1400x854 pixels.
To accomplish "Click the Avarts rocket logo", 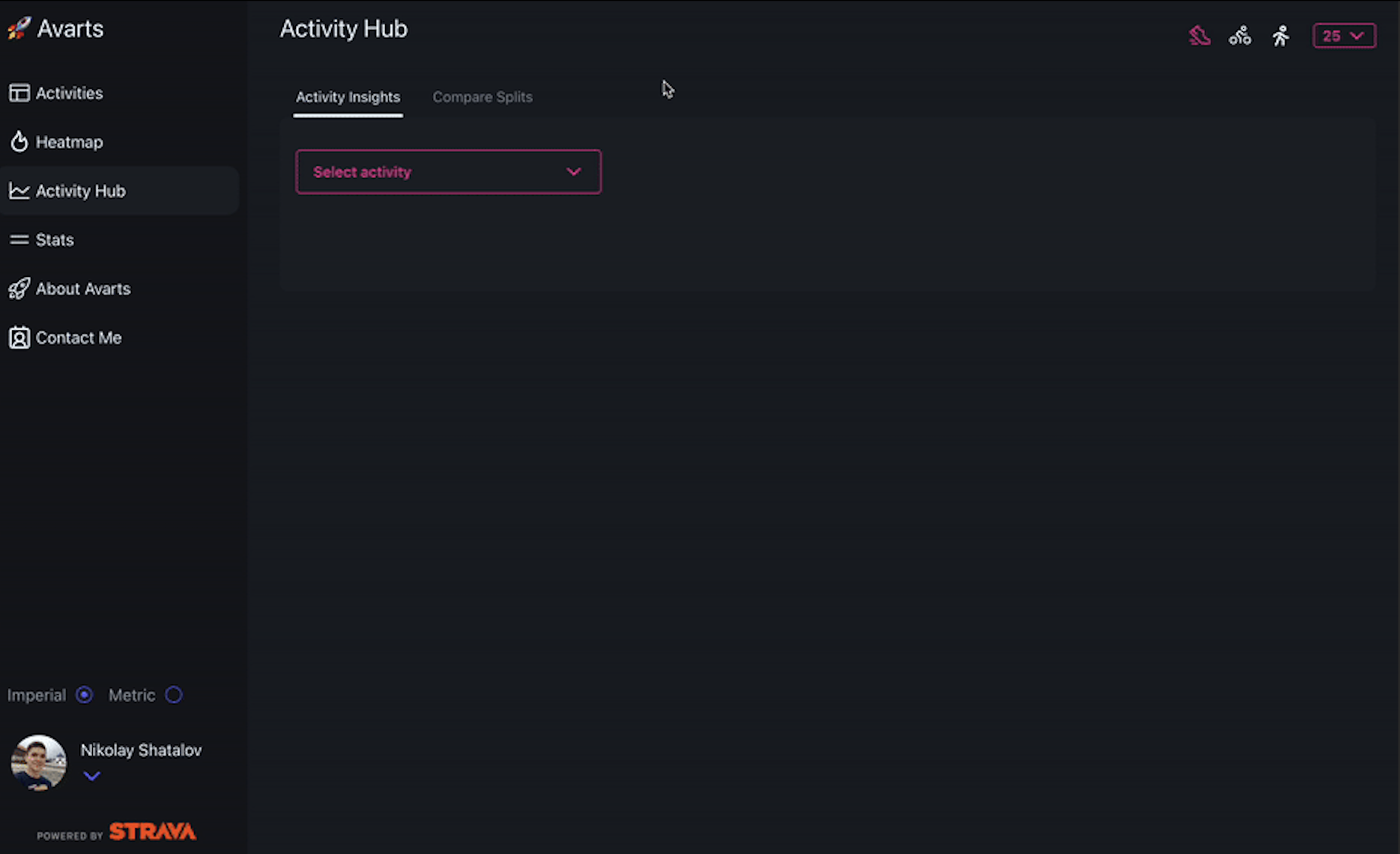I will click(x=19, y=27).
